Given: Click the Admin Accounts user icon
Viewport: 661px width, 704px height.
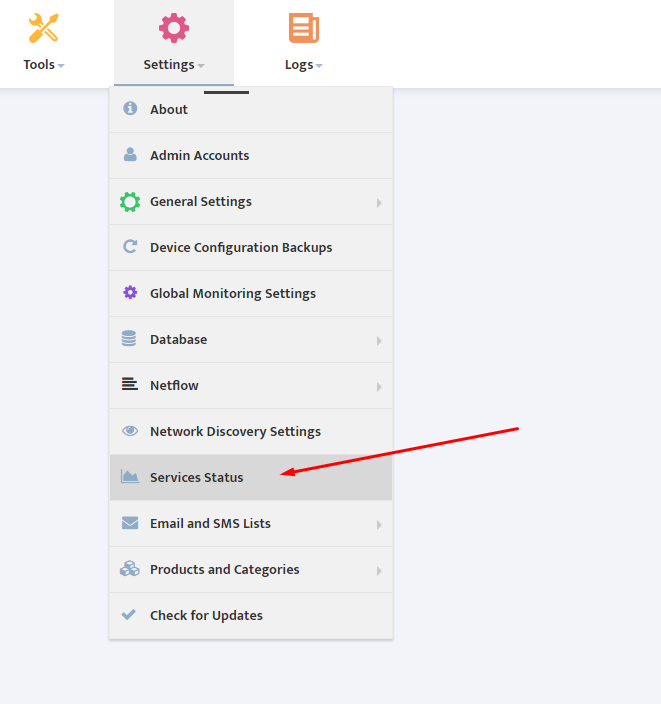Looking at the screenshot, I should [130, 154].
